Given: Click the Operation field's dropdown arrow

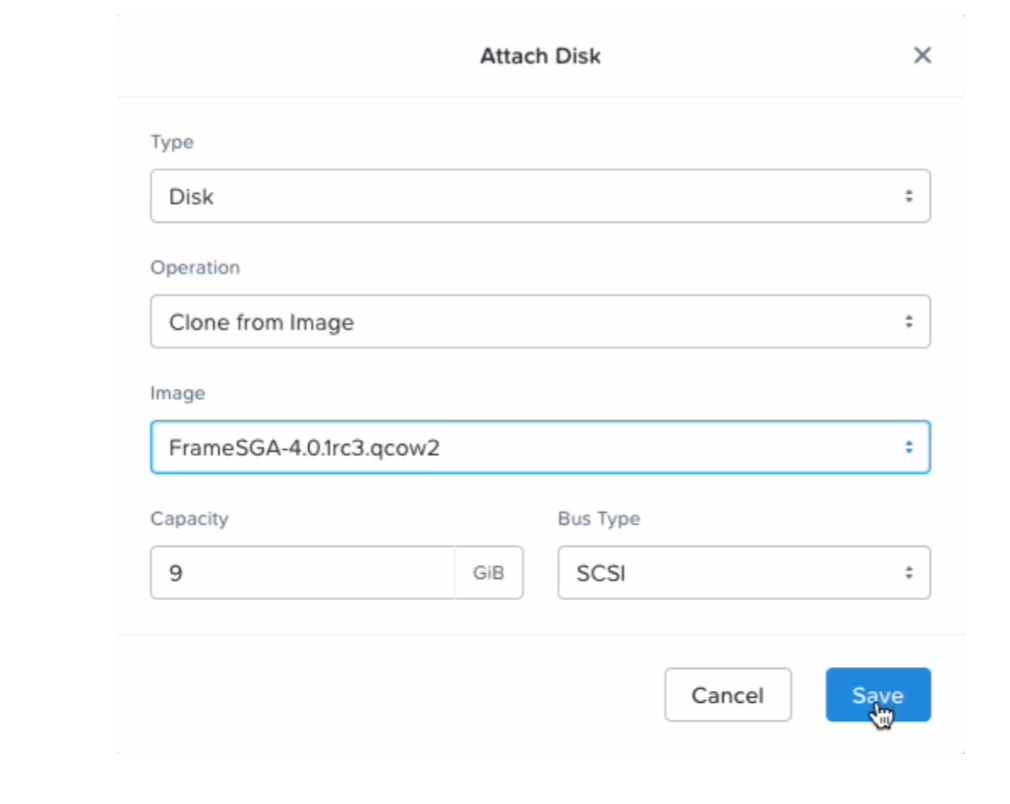Looking at the screenshot, I should pos(908,322).
